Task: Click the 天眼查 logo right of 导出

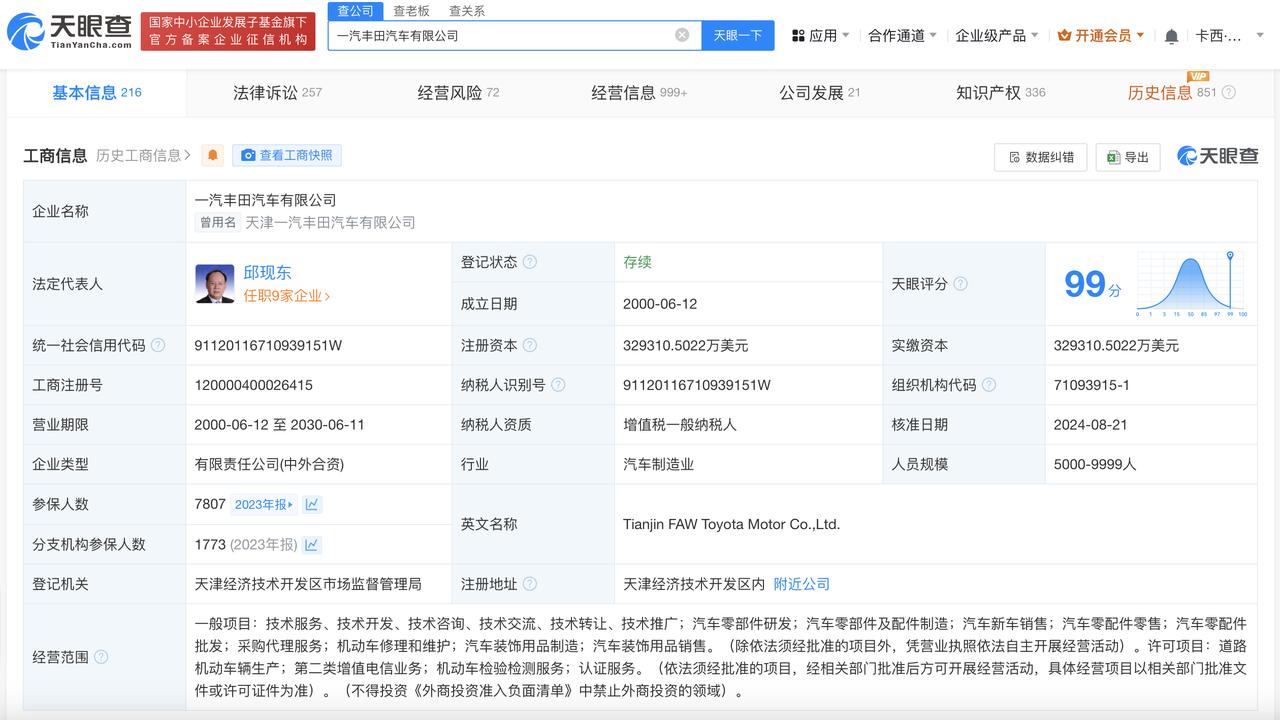Action: click(1217, 156)
